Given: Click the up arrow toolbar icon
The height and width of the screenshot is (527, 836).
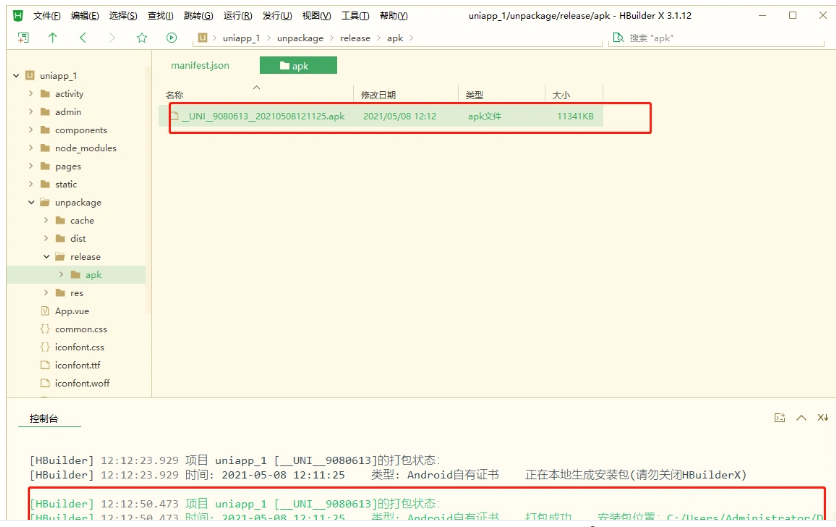Looking at the screenshot, I should 53,38.
